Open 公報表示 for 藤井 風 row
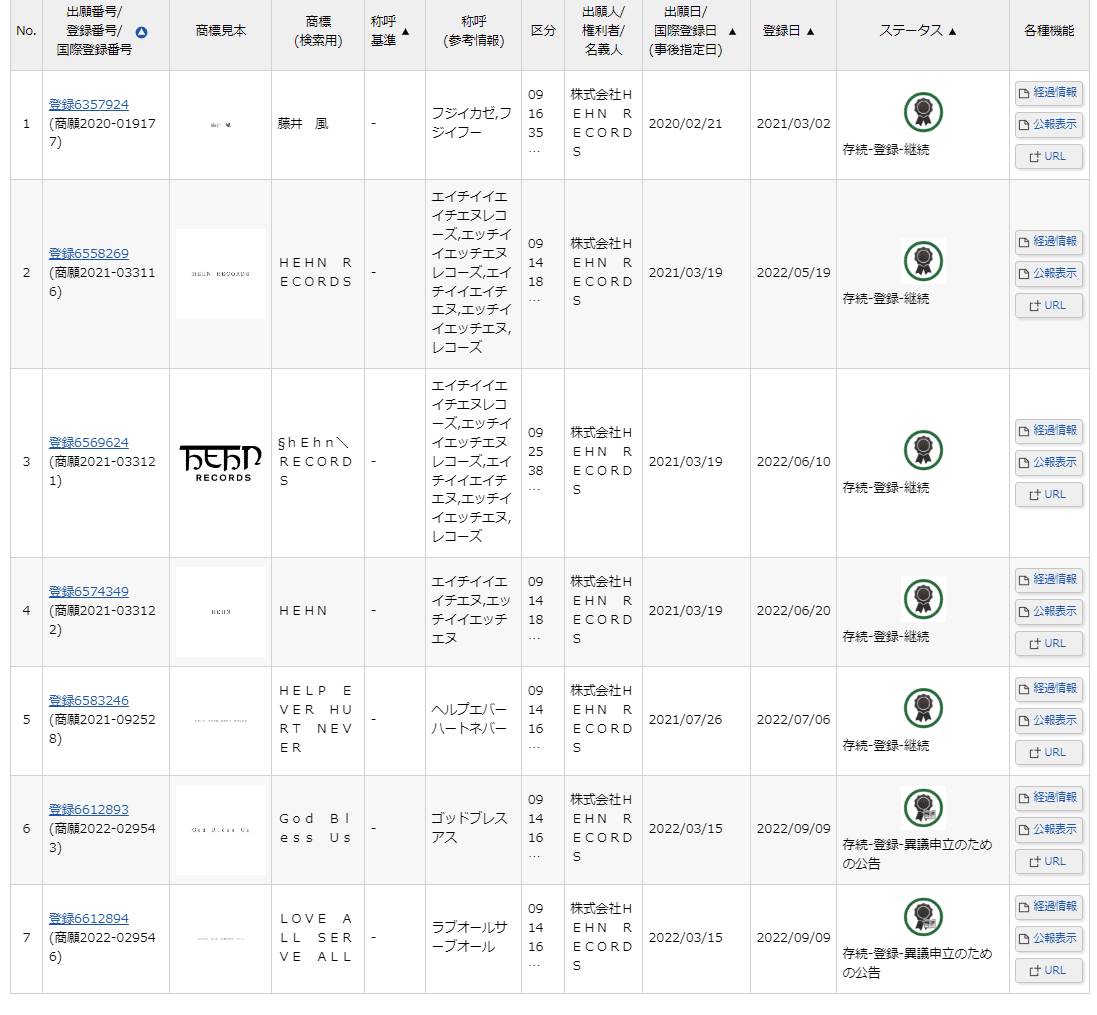Screen dimensions: 1097x1015 [x=1049, y=125]
